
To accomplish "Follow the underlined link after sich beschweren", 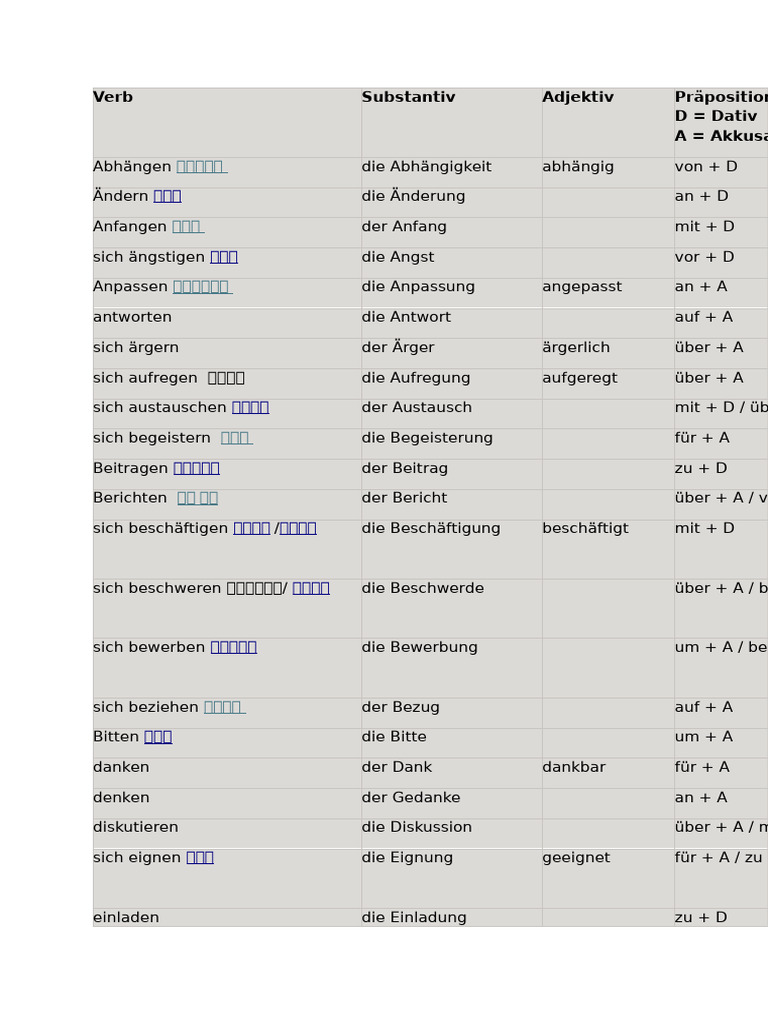I will coord(311,588).
